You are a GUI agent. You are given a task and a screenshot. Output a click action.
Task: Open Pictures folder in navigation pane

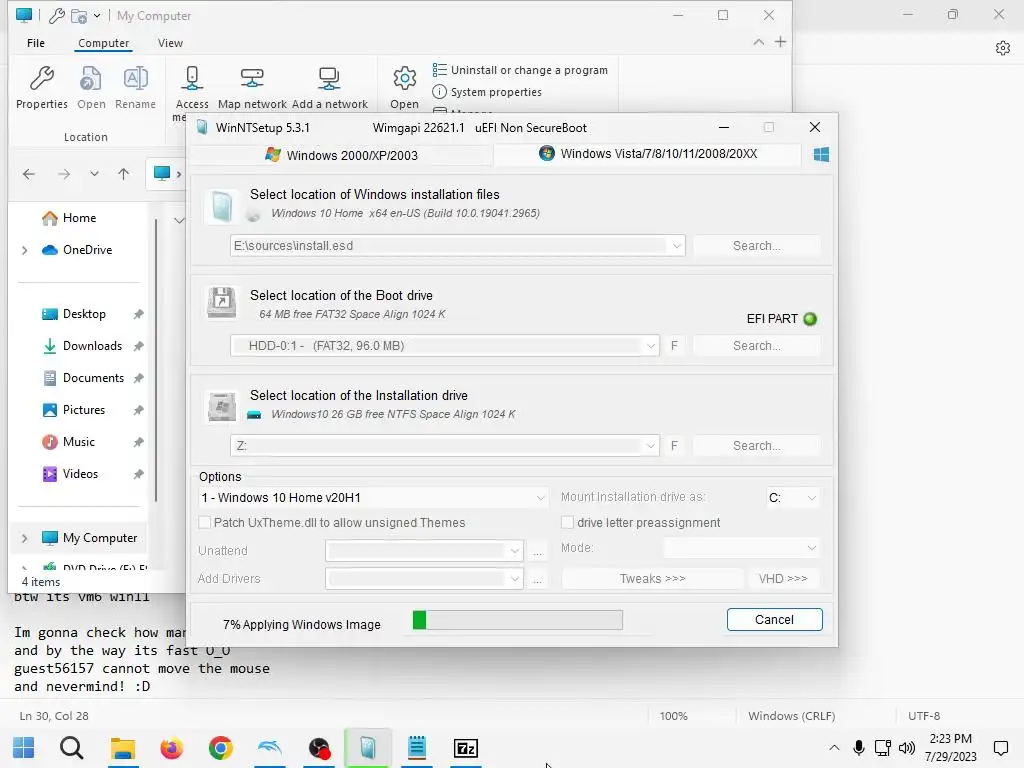coord(84,410)
